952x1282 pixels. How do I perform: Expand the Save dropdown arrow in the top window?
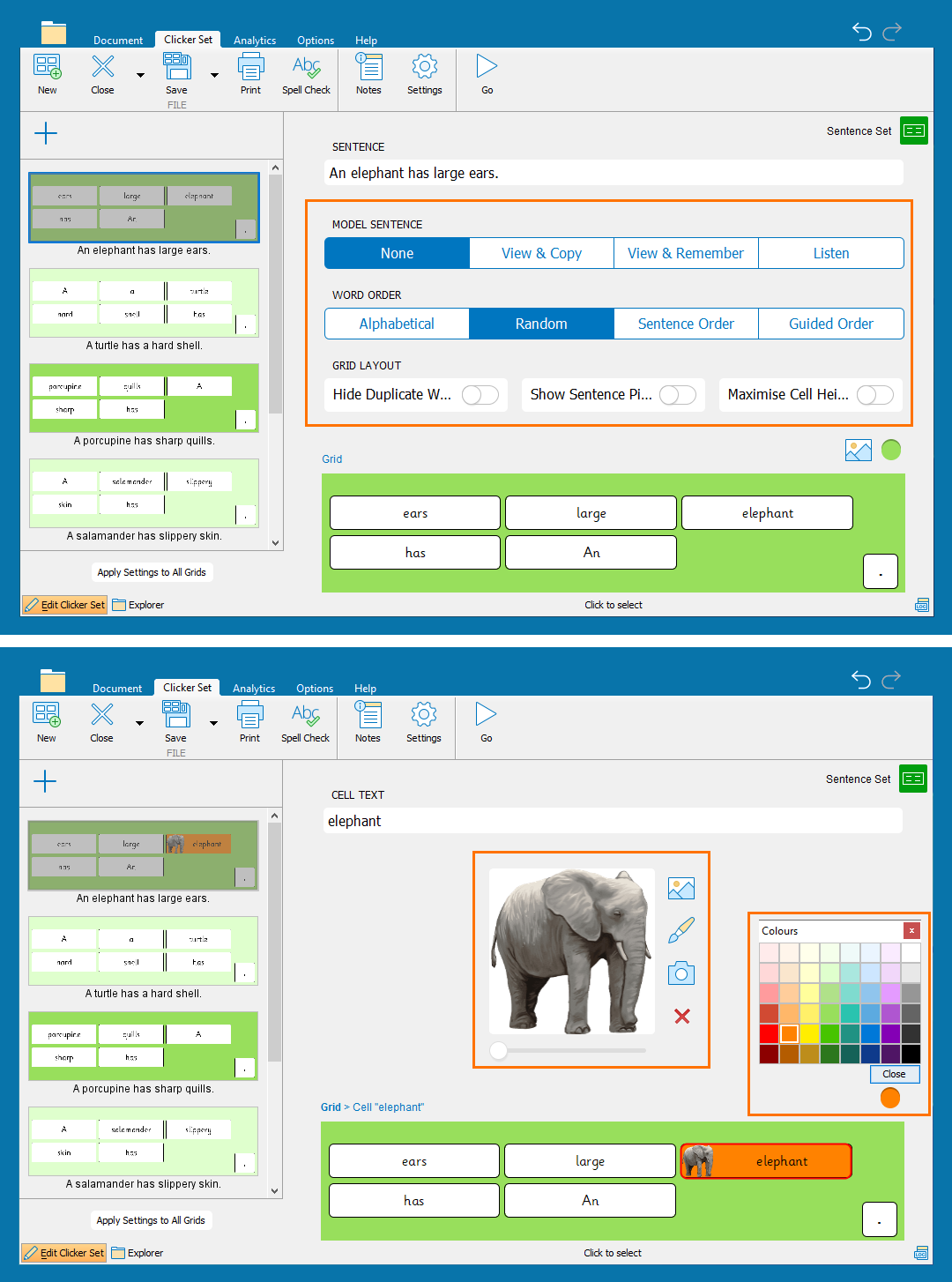[x=214, y=76]
